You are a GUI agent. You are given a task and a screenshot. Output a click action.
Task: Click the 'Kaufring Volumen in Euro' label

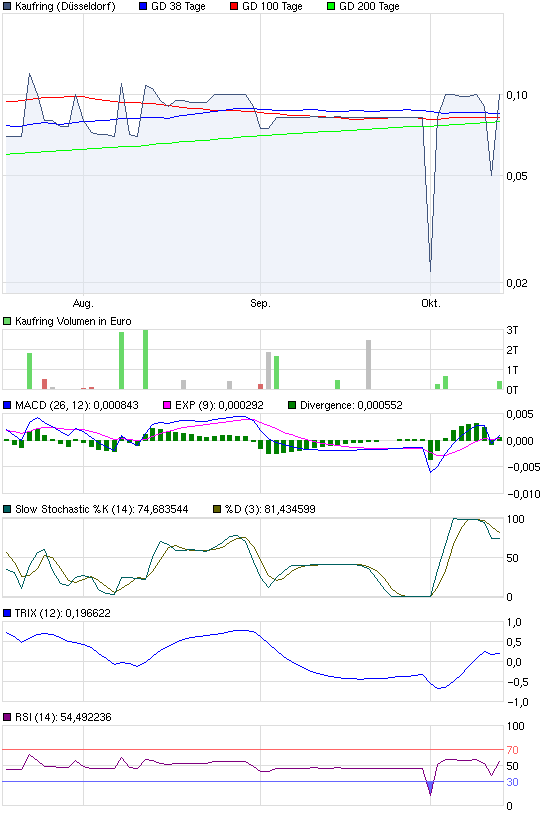coord(73,321)
